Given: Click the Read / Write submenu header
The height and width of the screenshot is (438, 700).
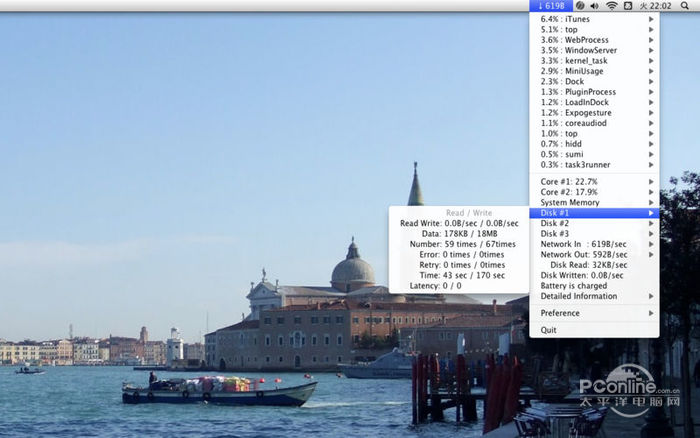Looking at the screenshot, I should coord(469,213).
